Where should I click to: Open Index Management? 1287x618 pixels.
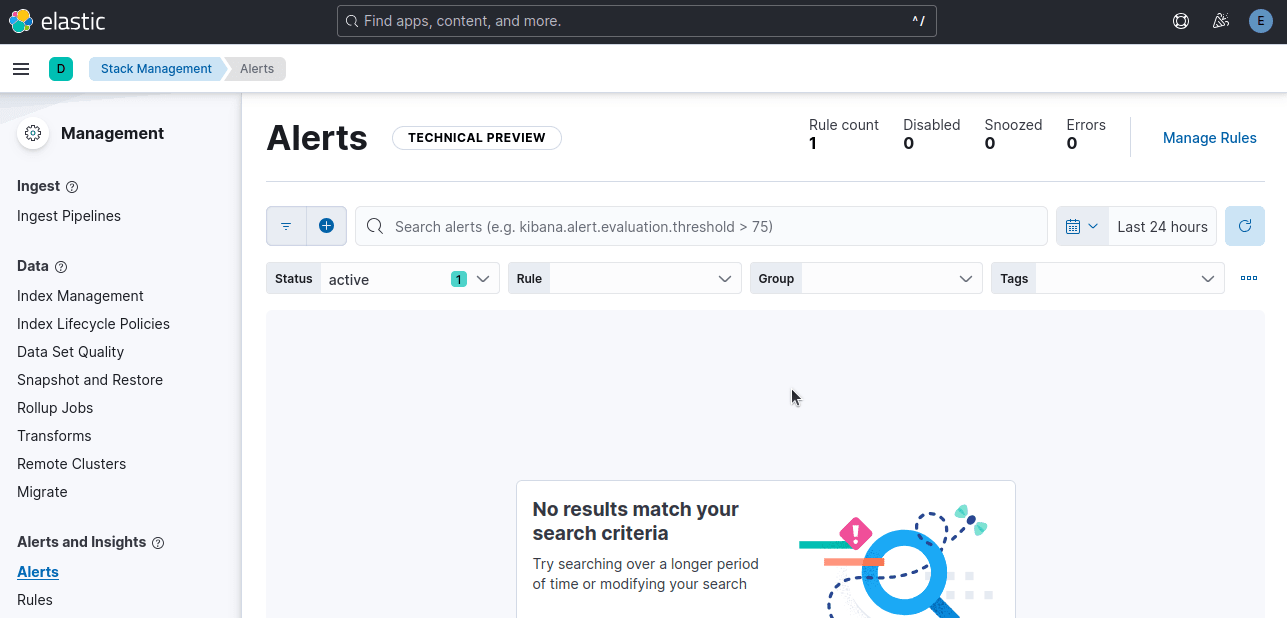pyautogui.click(x=80, y=296)
